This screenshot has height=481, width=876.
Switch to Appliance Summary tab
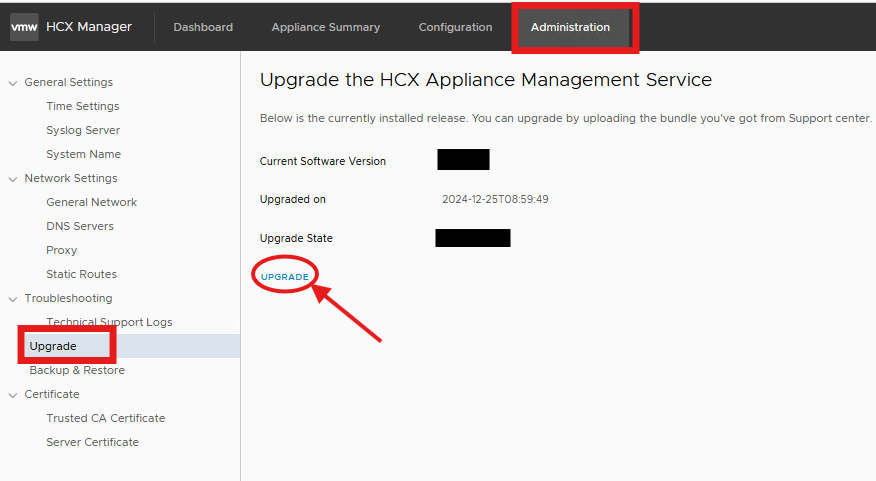(x=325, y=27)
